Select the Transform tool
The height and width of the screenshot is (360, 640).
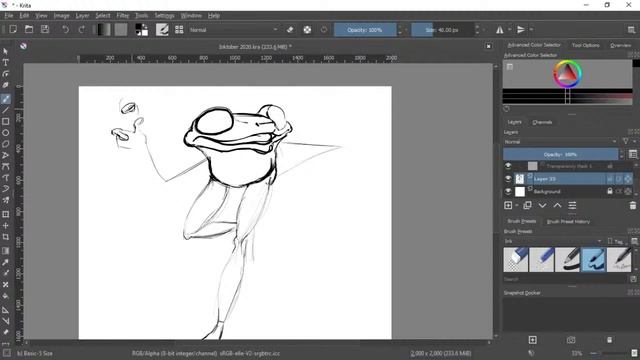(x=6, y=214)
